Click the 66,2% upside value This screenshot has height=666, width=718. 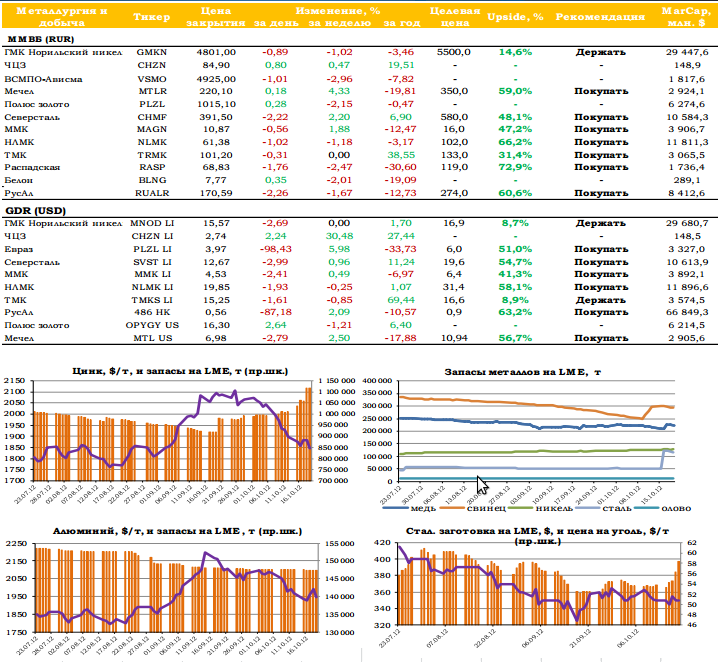(516, 142)
